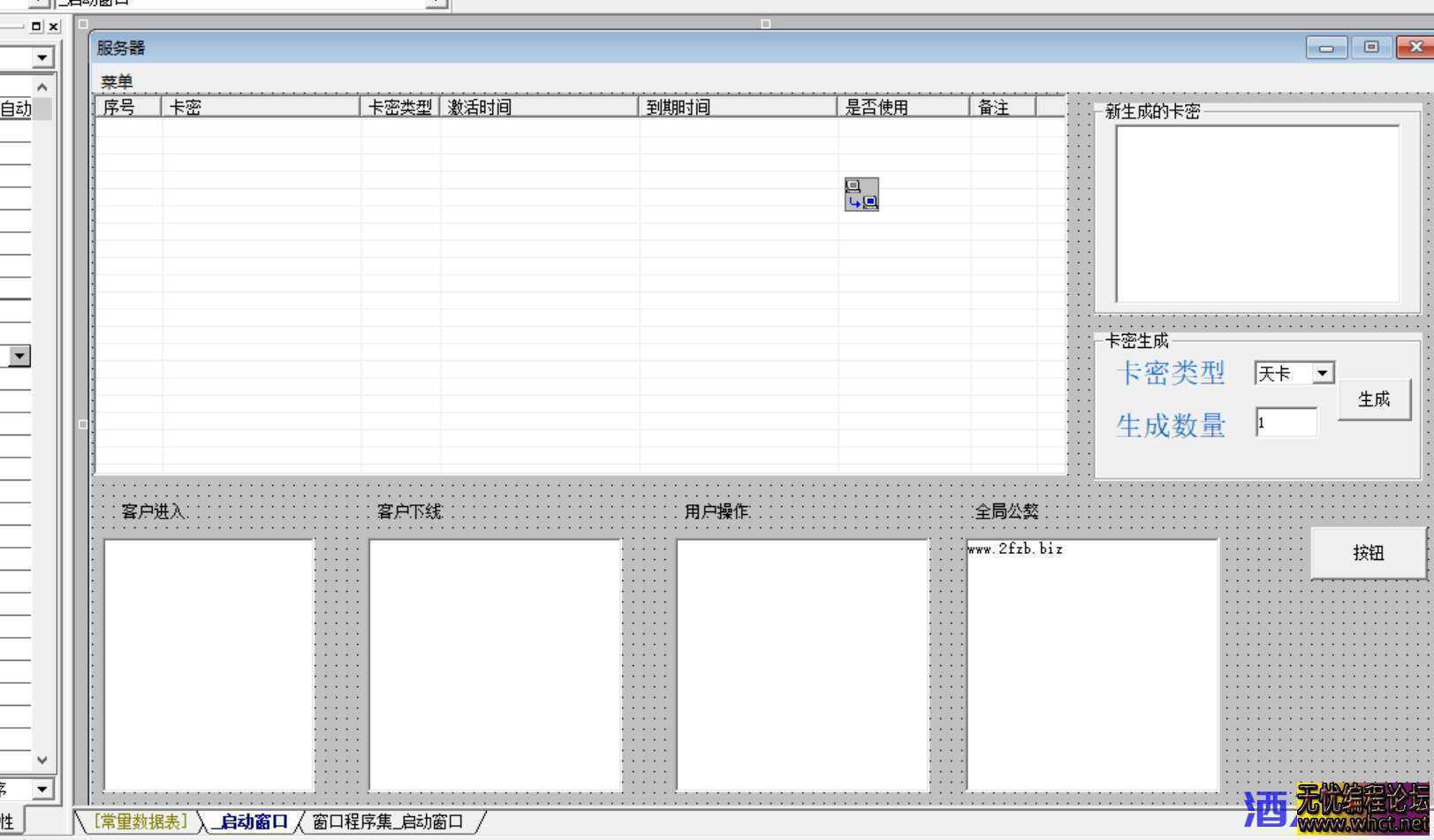Click the 生成数量 input field
This screenshot has height=840, width=1434.
point(1286,423)
